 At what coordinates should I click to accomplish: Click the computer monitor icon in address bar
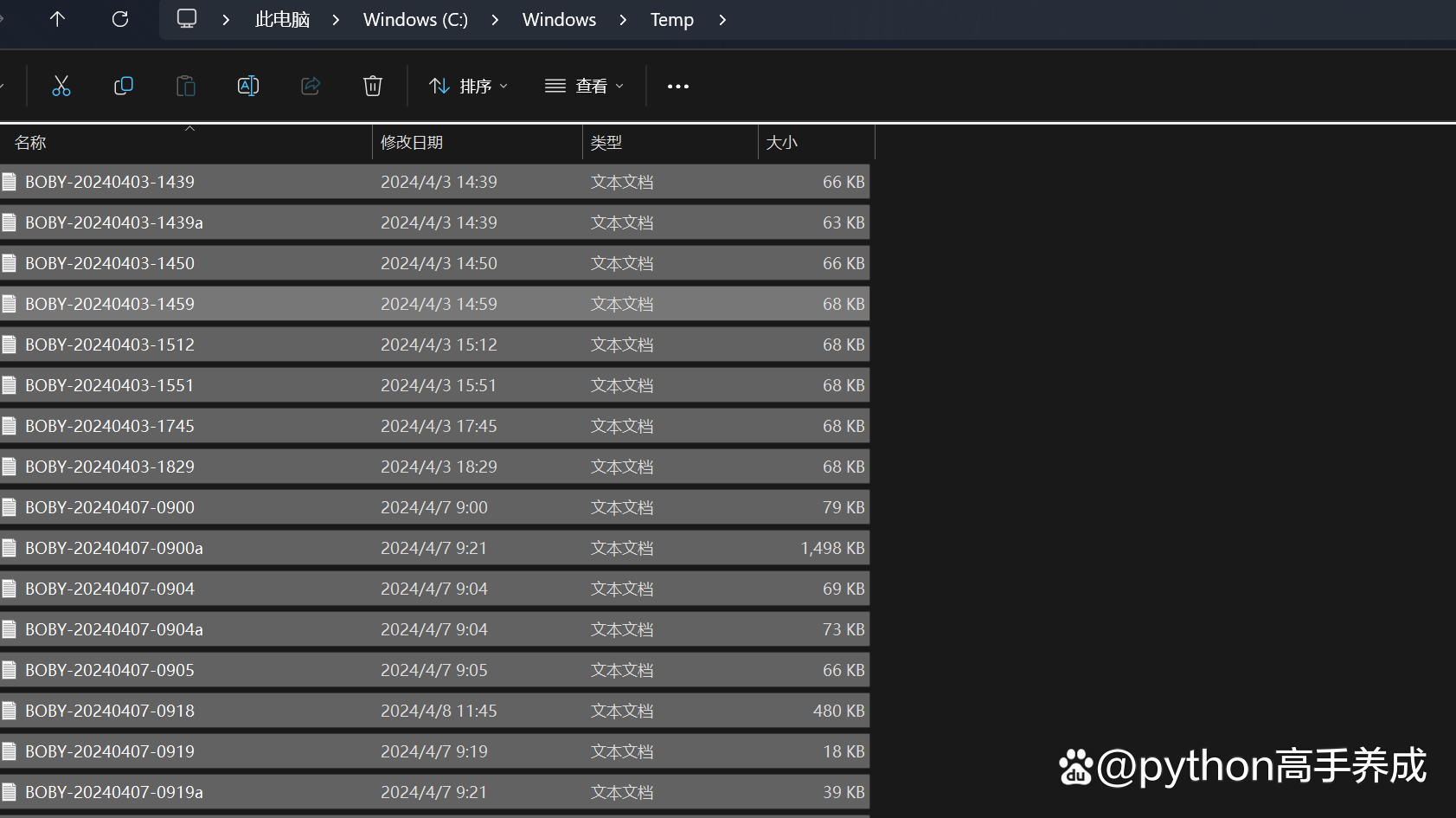(x=187, y=19)
